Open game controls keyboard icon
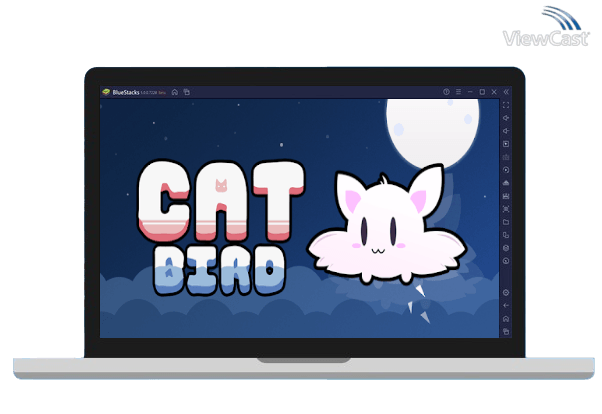 506,157
